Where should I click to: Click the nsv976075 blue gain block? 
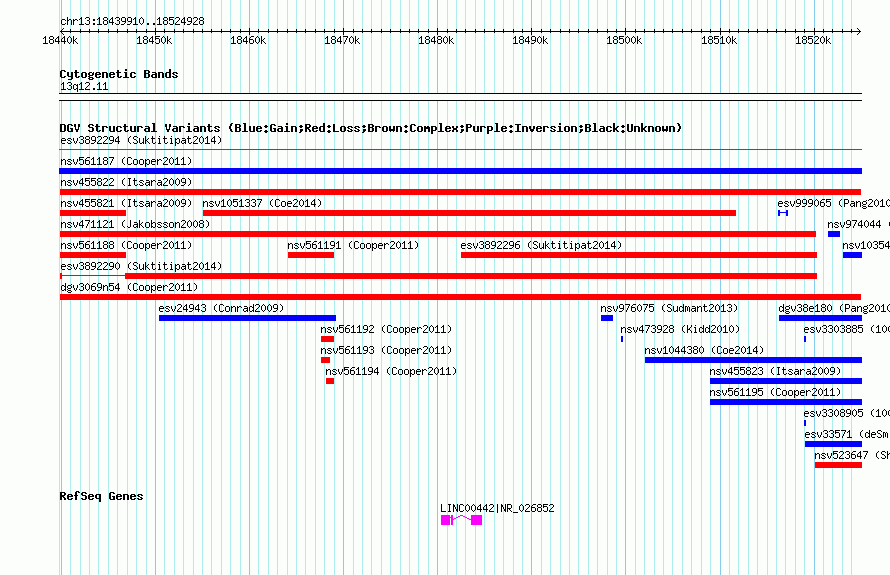(x=607, y=318)
